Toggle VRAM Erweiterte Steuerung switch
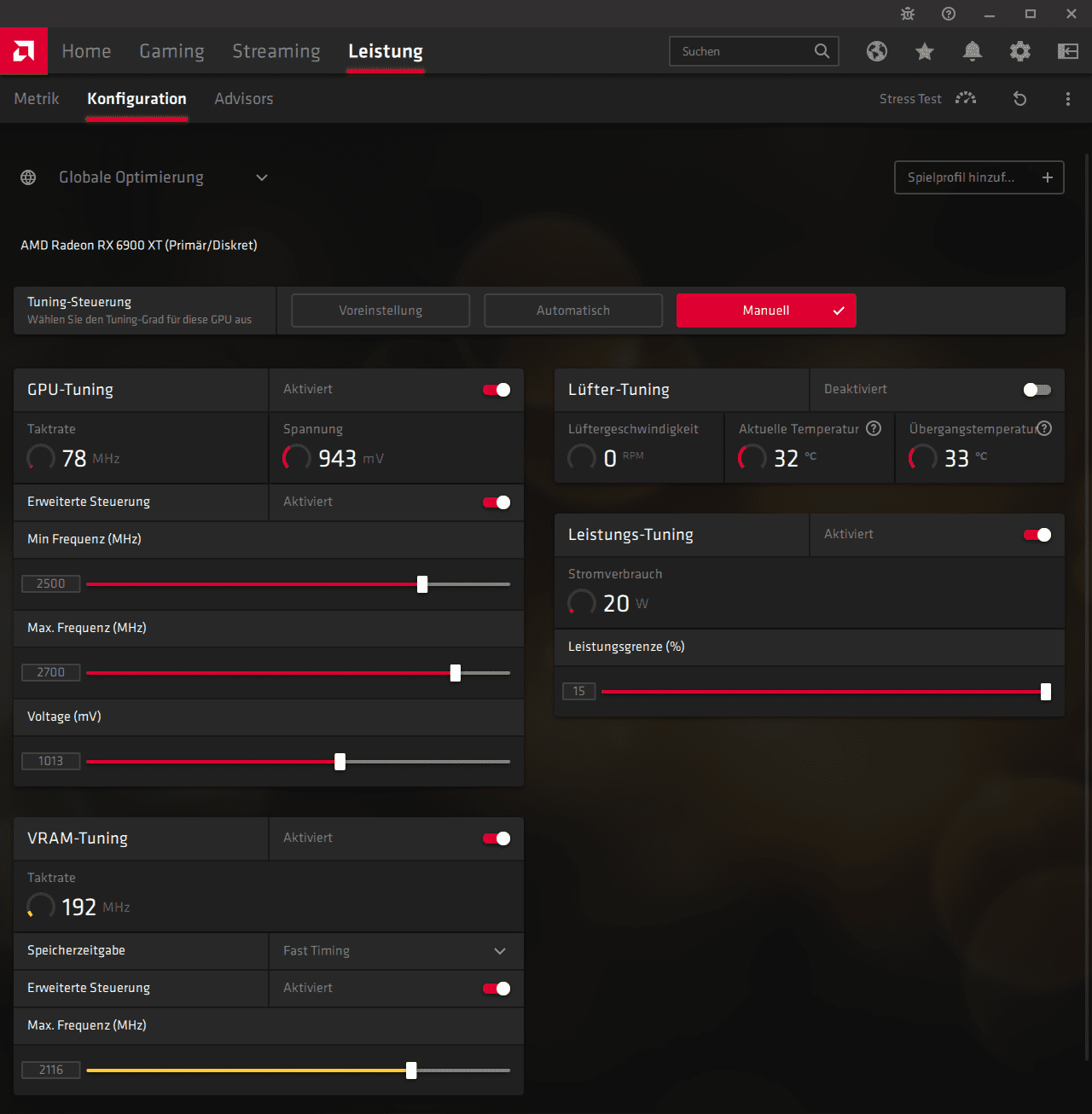 pyautogui.click(x=497, y=989)
